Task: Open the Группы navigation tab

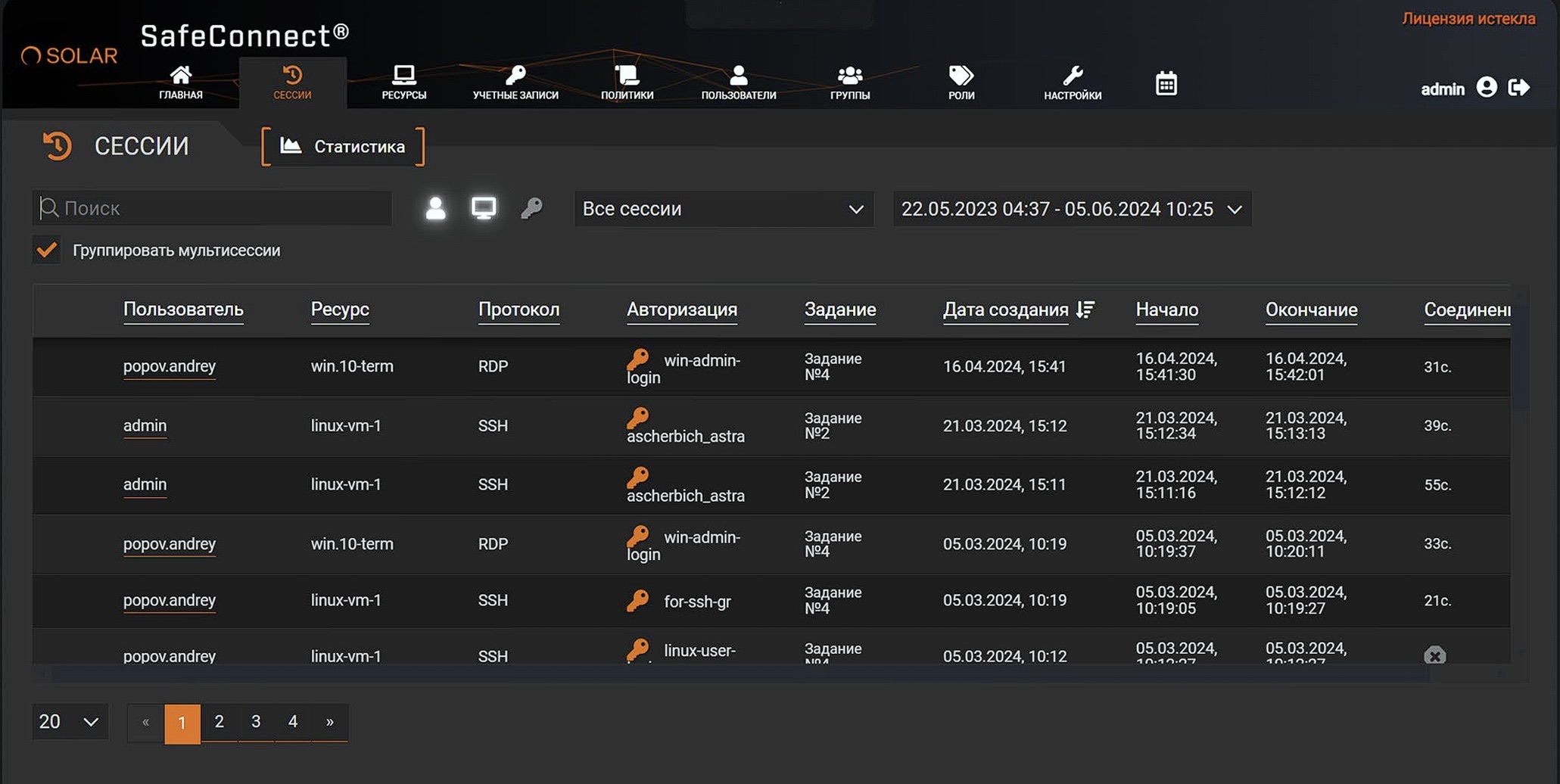Action: 850,82
